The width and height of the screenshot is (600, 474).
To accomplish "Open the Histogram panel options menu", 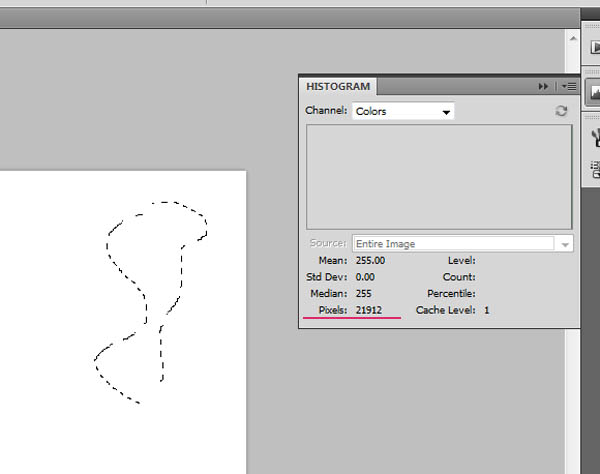I will pyautogui.click(x=567, y=87).
